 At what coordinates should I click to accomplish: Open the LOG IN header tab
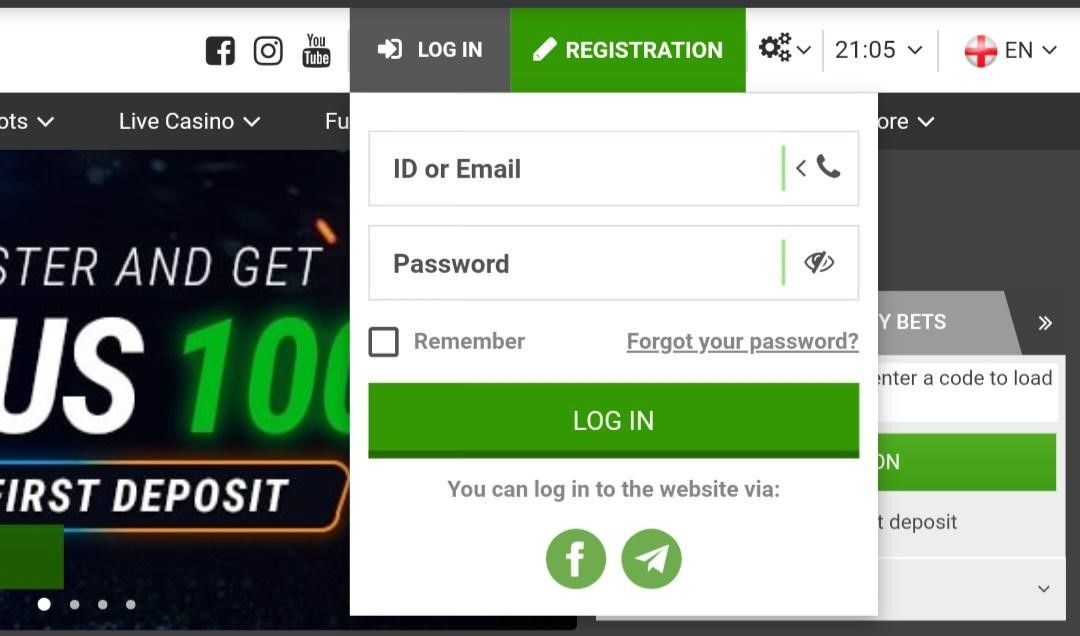(430, 50)
